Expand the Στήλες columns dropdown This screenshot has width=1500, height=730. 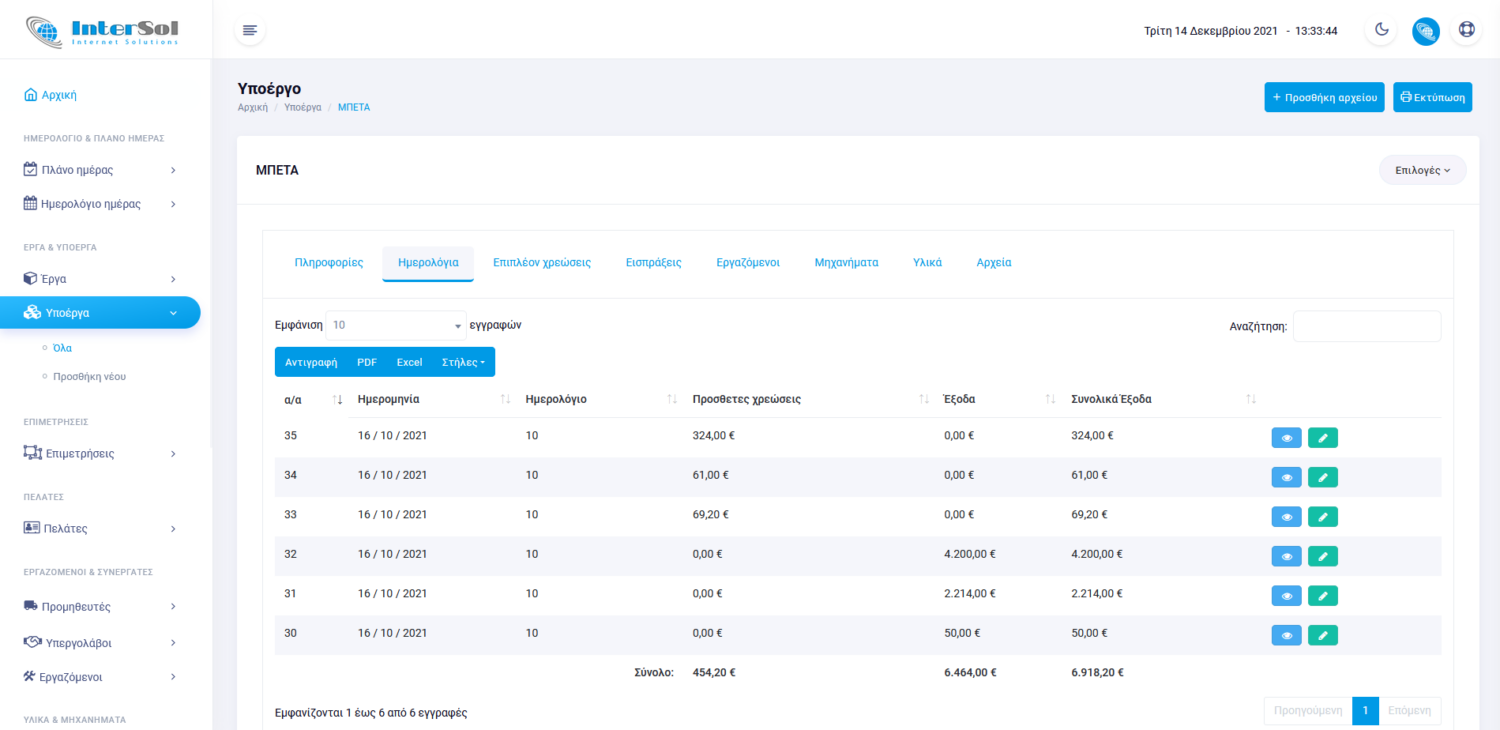click(463, 362)
